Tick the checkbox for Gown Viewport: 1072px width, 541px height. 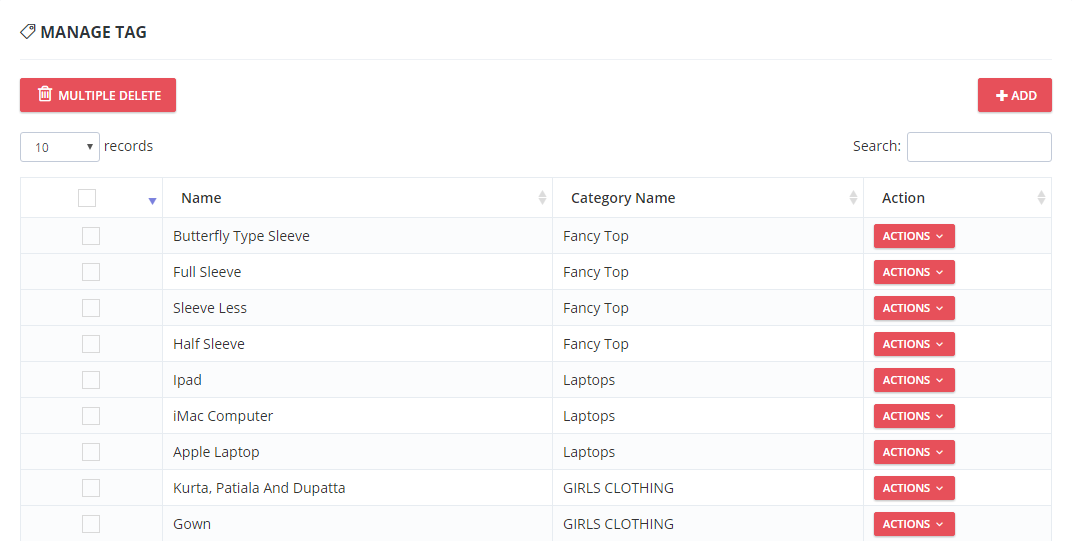tap(91, 524)
